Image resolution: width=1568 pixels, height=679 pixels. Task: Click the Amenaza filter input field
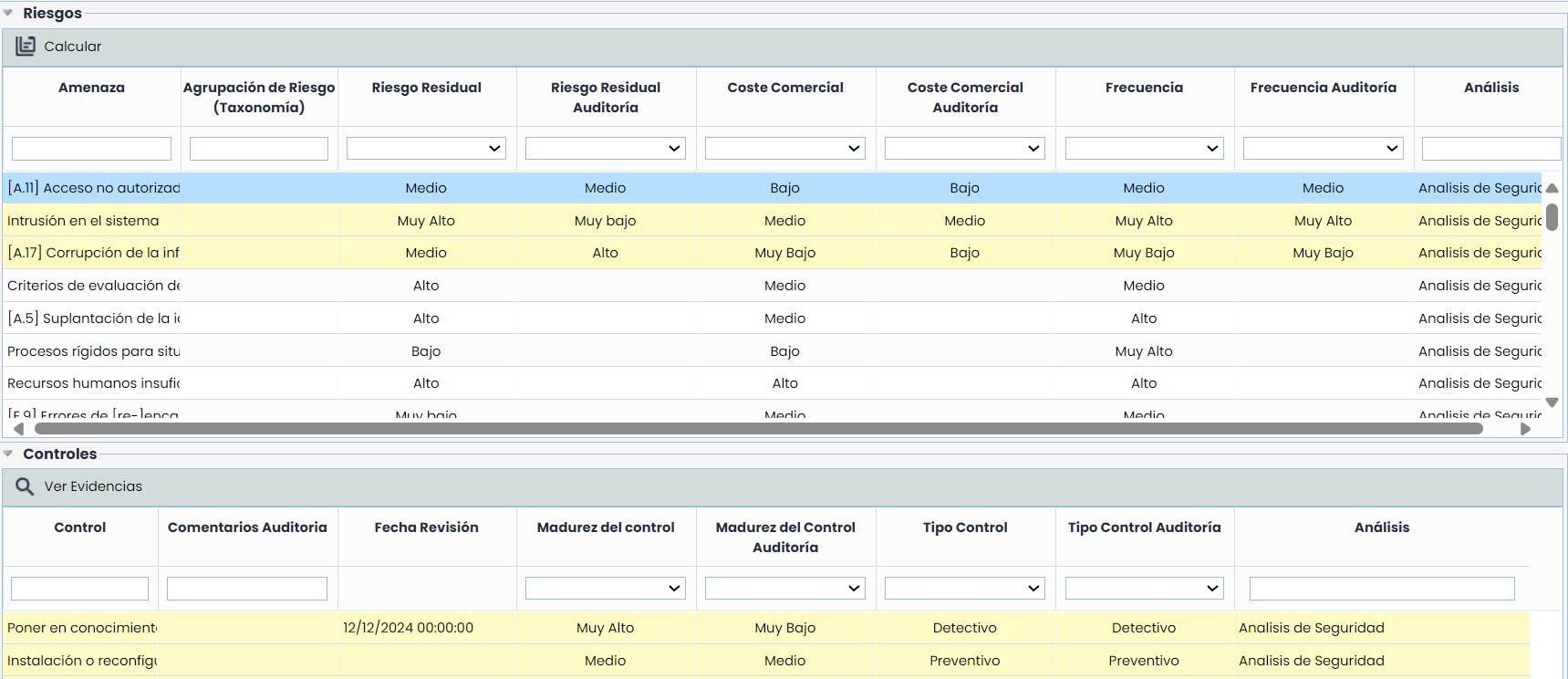tap(91, 149)
